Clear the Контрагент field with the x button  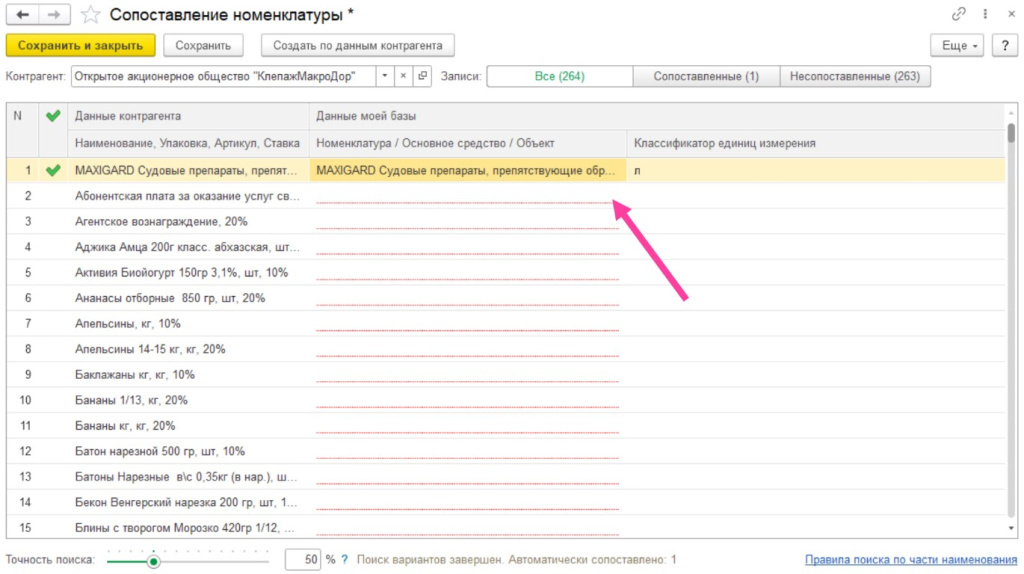coord(403,76)
